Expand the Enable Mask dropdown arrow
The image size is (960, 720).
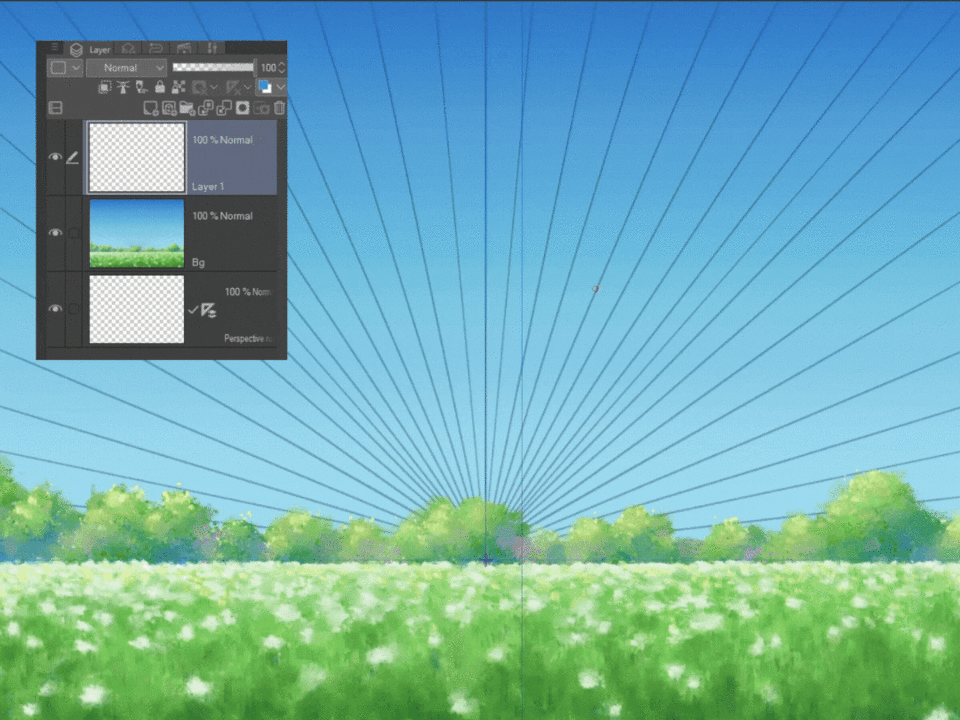tap(214, 88)
